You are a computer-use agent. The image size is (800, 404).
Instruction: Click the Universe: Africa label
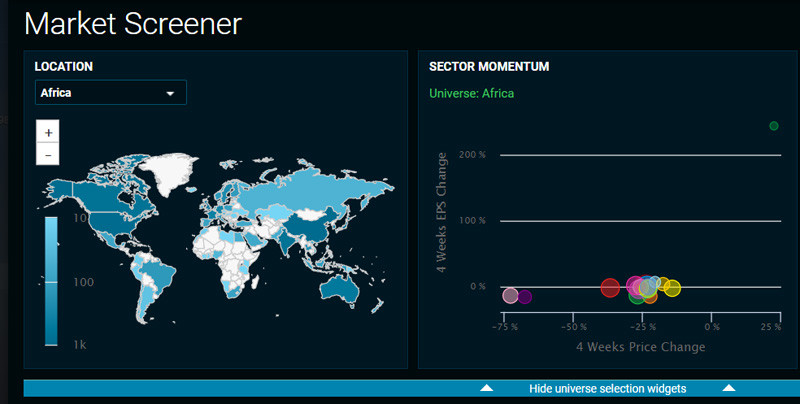471,94
